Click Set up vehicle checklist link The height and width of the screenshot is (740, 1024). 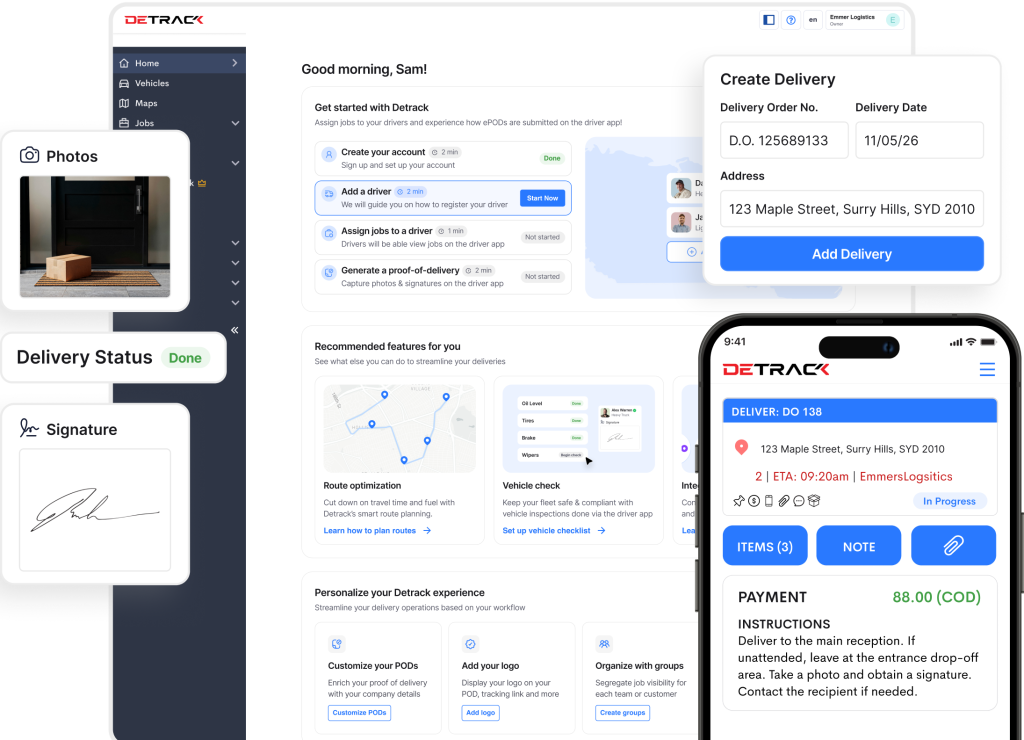coord(554,530)
